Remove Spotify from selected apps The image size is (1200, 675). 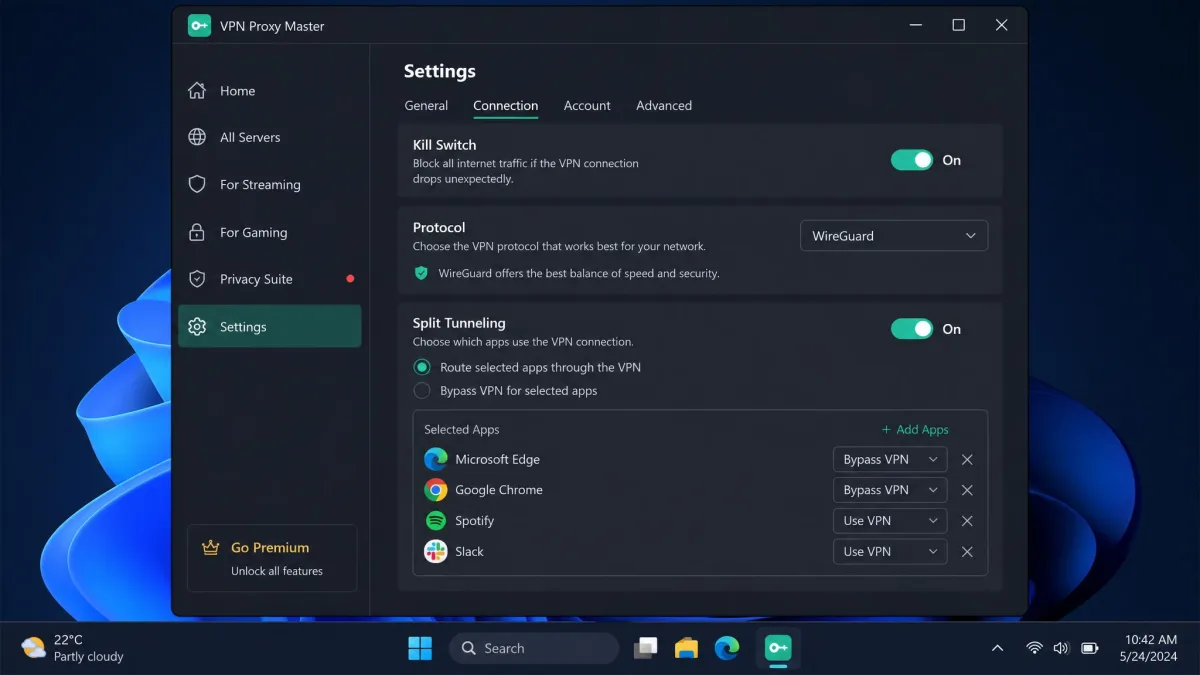tap(967, 521)
